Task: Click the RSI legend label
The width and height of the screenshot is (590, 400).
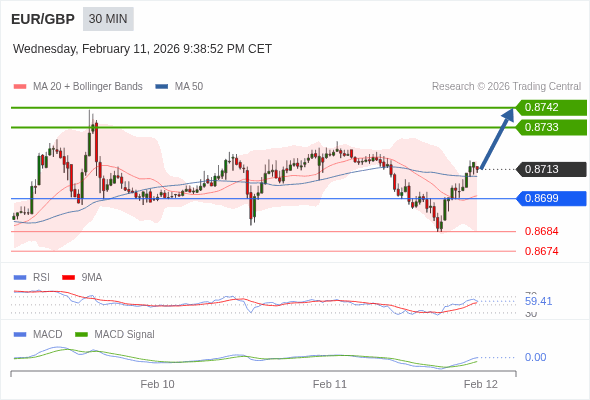Action: pos(41,278)
